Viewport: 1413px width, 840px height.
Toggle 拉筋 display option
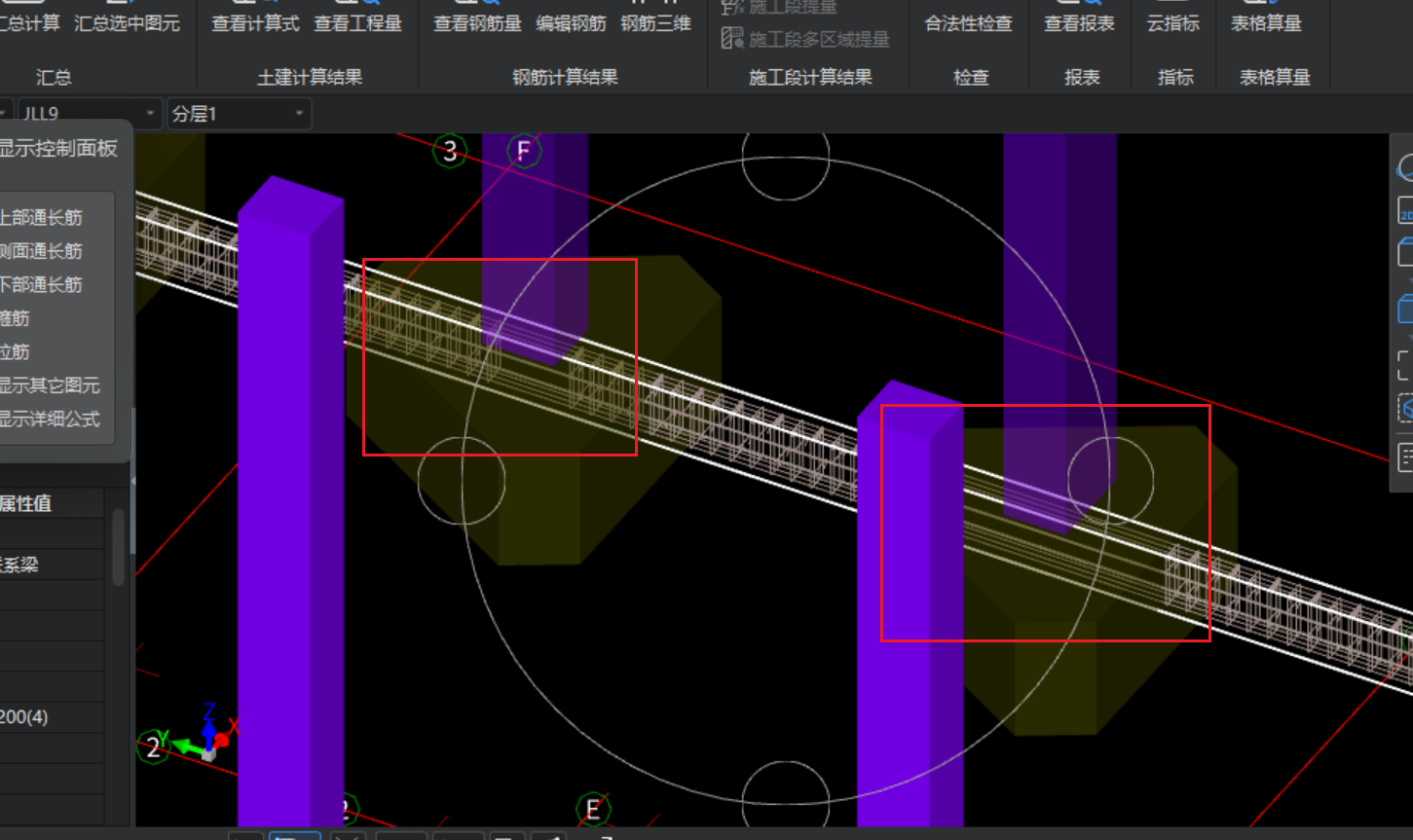click(15, 351)
